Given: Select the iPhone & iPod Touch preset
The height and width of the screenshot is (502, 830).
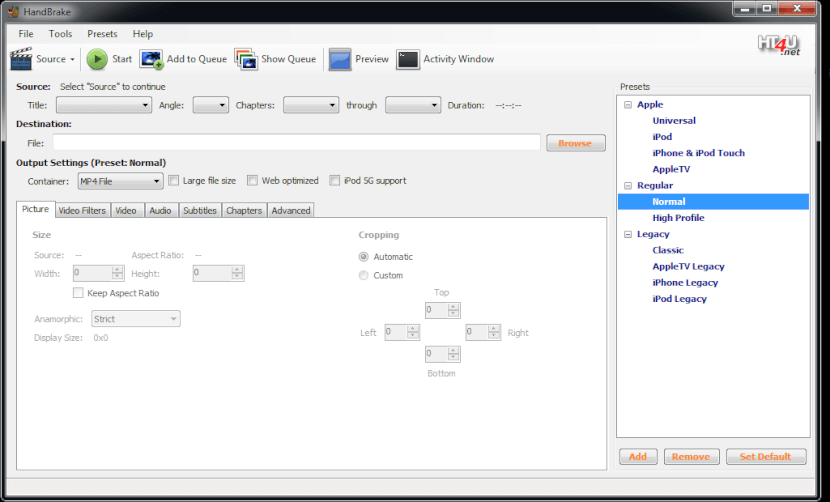Looking at the screenshot, I should click(698, 153).
